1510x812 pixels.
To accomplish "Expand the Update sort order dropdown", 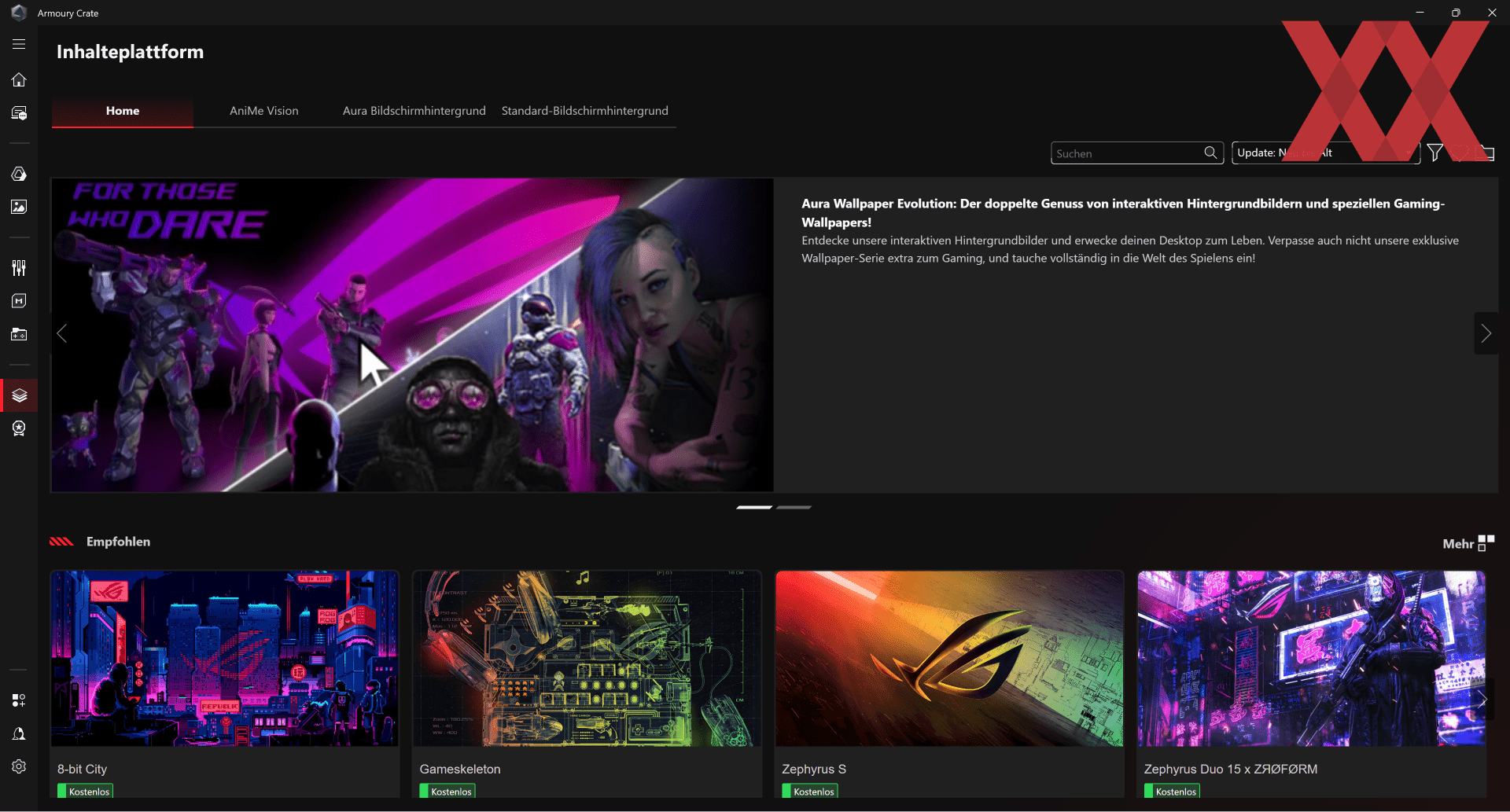I will 1326,152.
